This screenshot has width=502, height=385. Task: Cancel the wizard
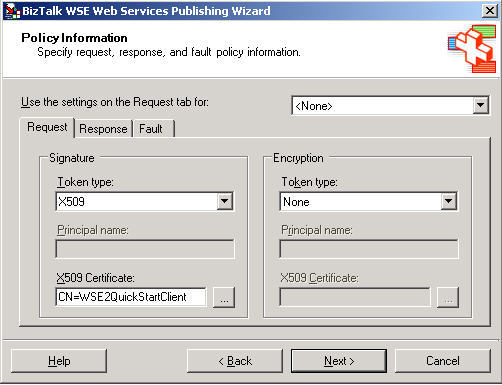point(443,361)
